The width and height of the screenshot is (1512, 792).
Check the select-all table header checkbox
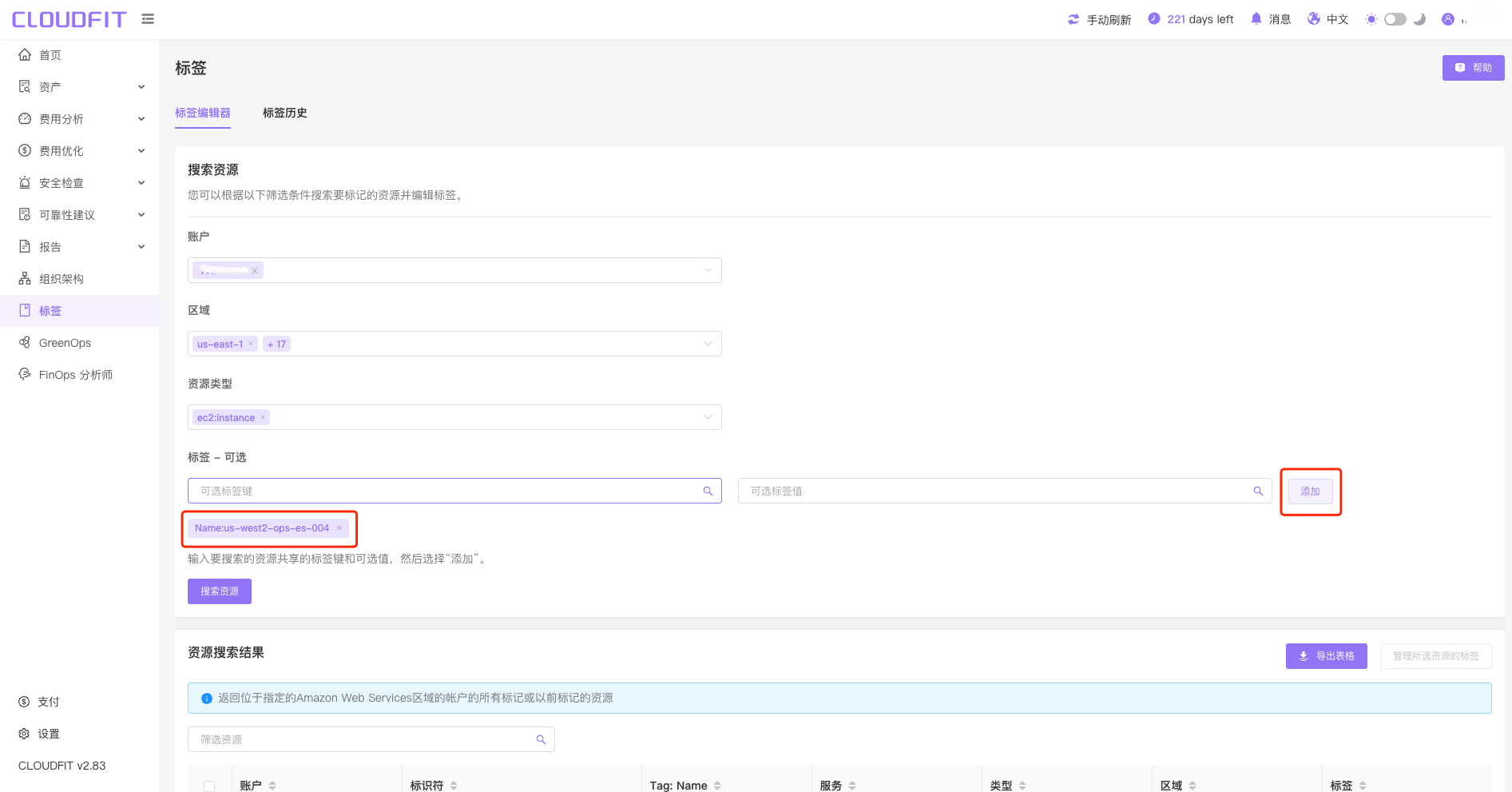209,786
